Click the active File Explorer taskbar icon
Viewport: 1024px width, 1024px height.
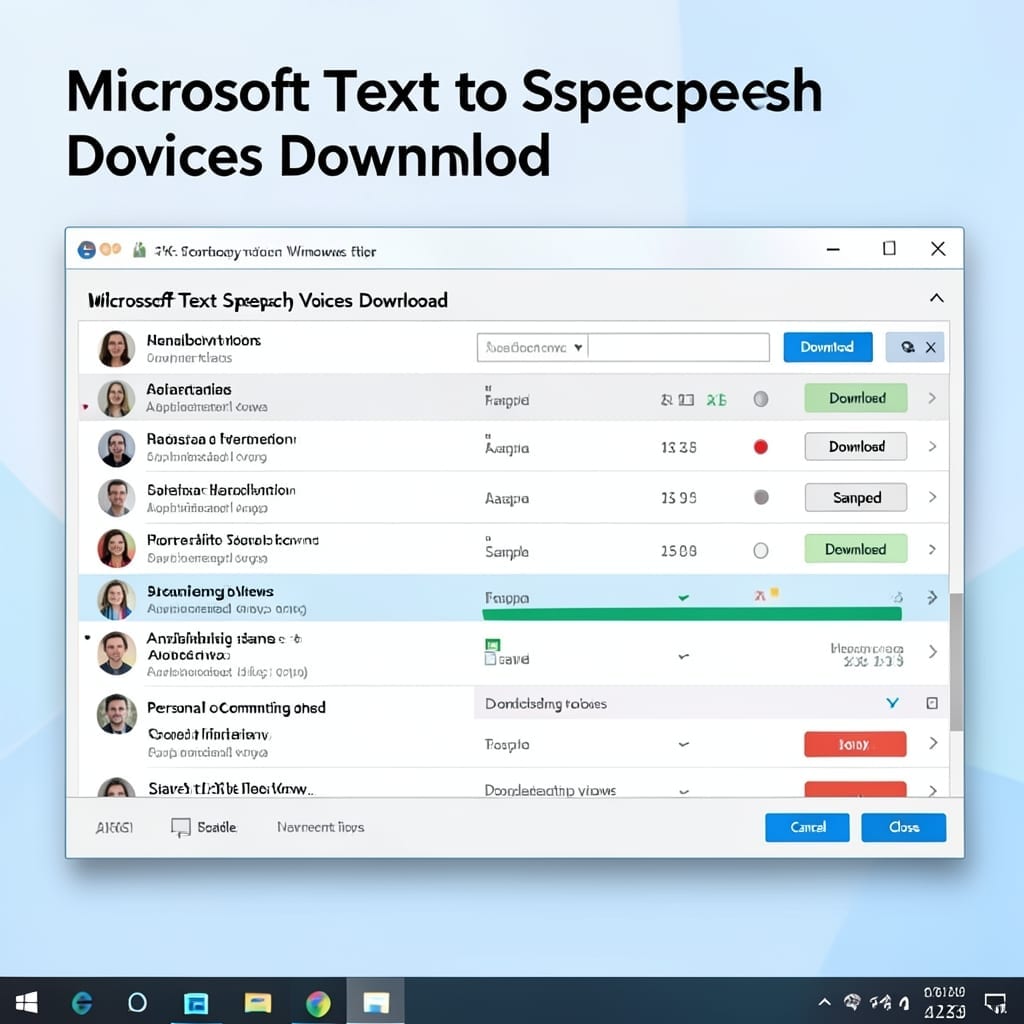(376, 1002)
